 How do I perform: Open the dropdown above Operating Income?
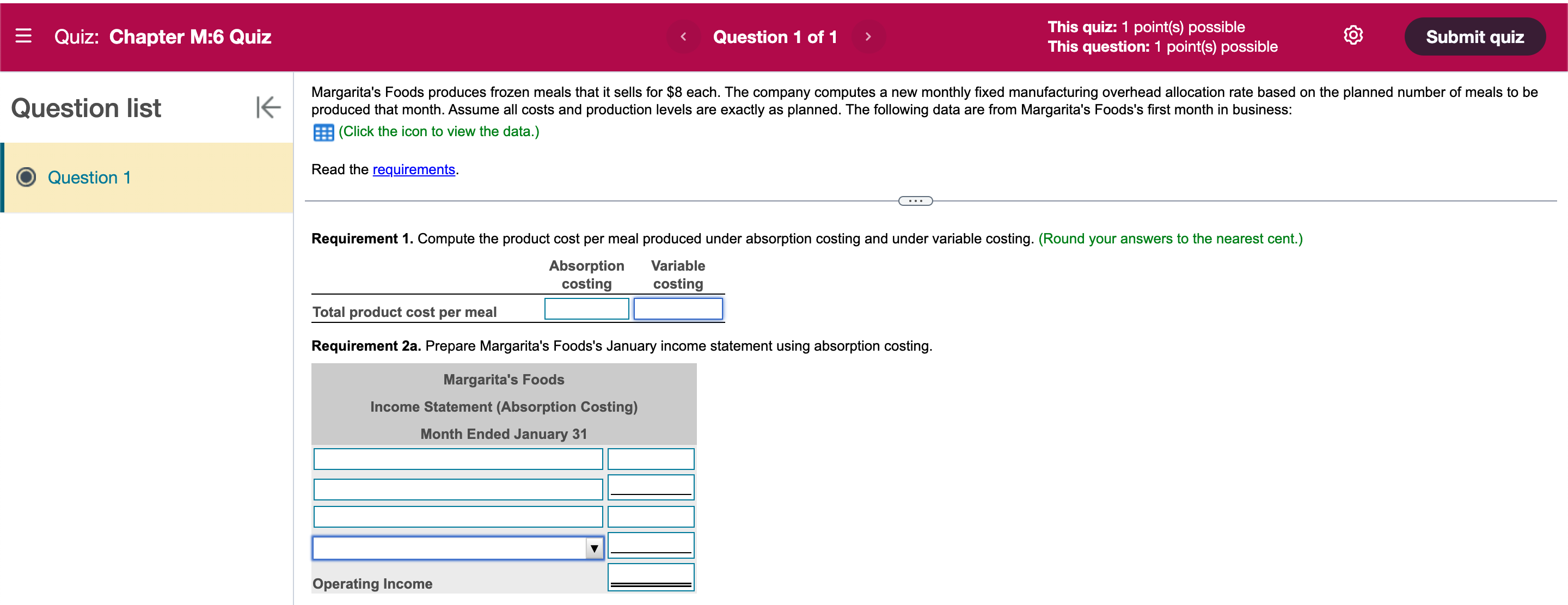click(458, 548)
